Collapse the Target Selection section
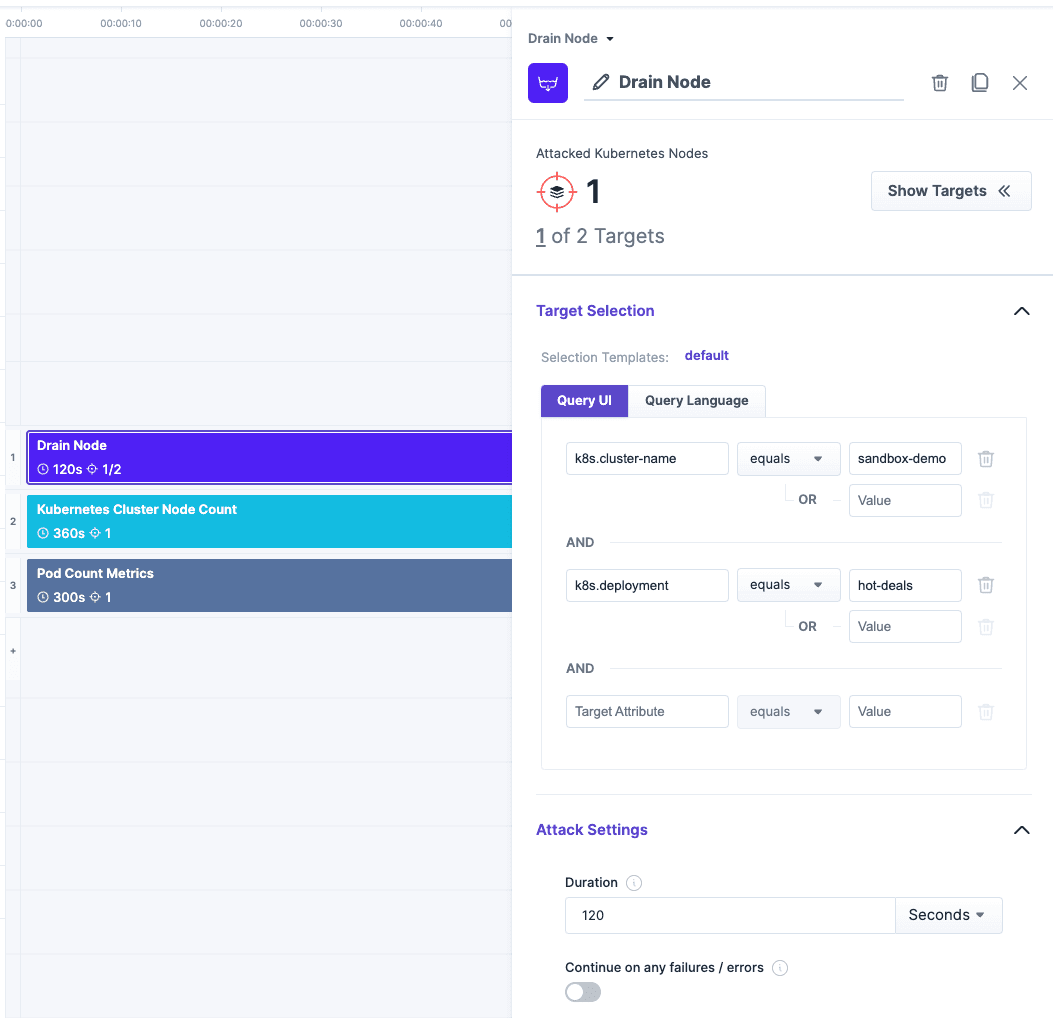Screen dimensions: 1053x1018 click(x=1021, y=311)
